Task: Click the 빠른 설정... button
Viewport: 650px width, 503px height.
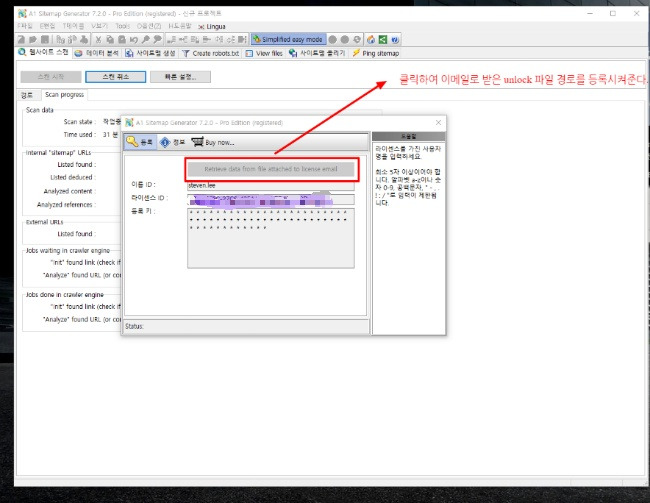Action: tap(180, 77)
